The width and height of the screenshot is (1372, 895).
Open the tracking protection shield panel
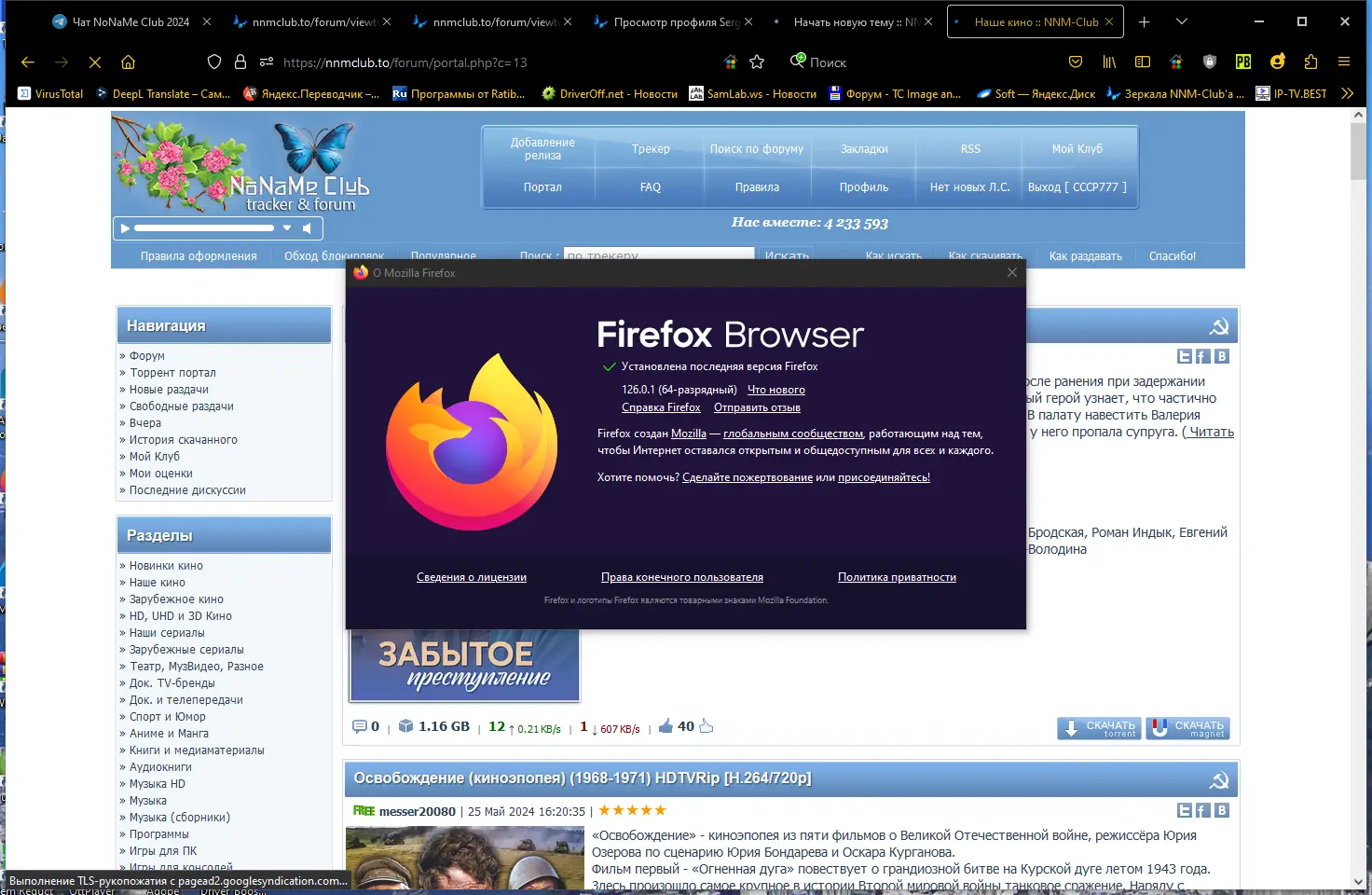[x=214, y=62]
